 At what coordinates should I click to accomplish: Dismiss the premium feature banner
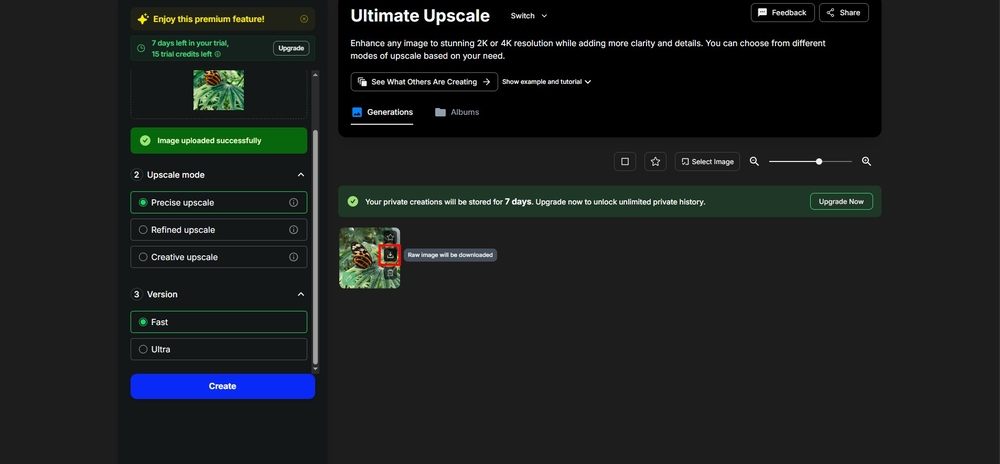coord(304,19)
